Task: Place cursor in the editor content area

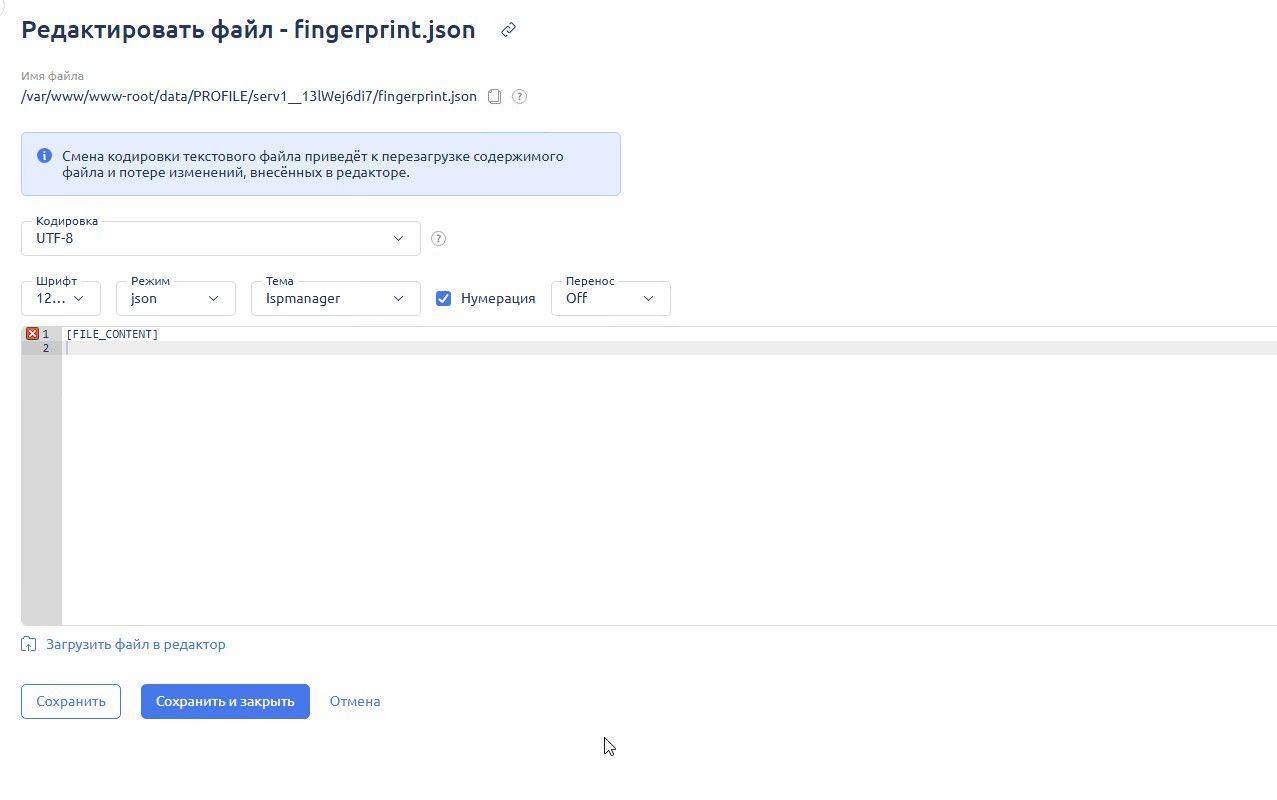Action: click(x=400, y=450)
